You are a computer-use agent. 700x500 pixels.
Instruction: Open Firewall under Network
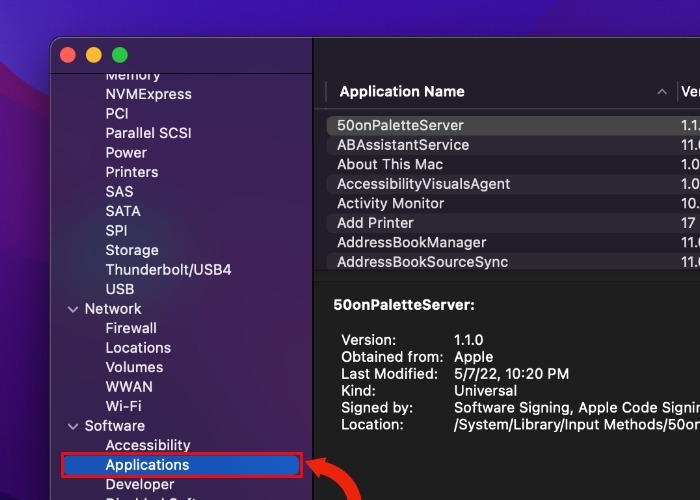pyautogui.click(x=131, y=328)
